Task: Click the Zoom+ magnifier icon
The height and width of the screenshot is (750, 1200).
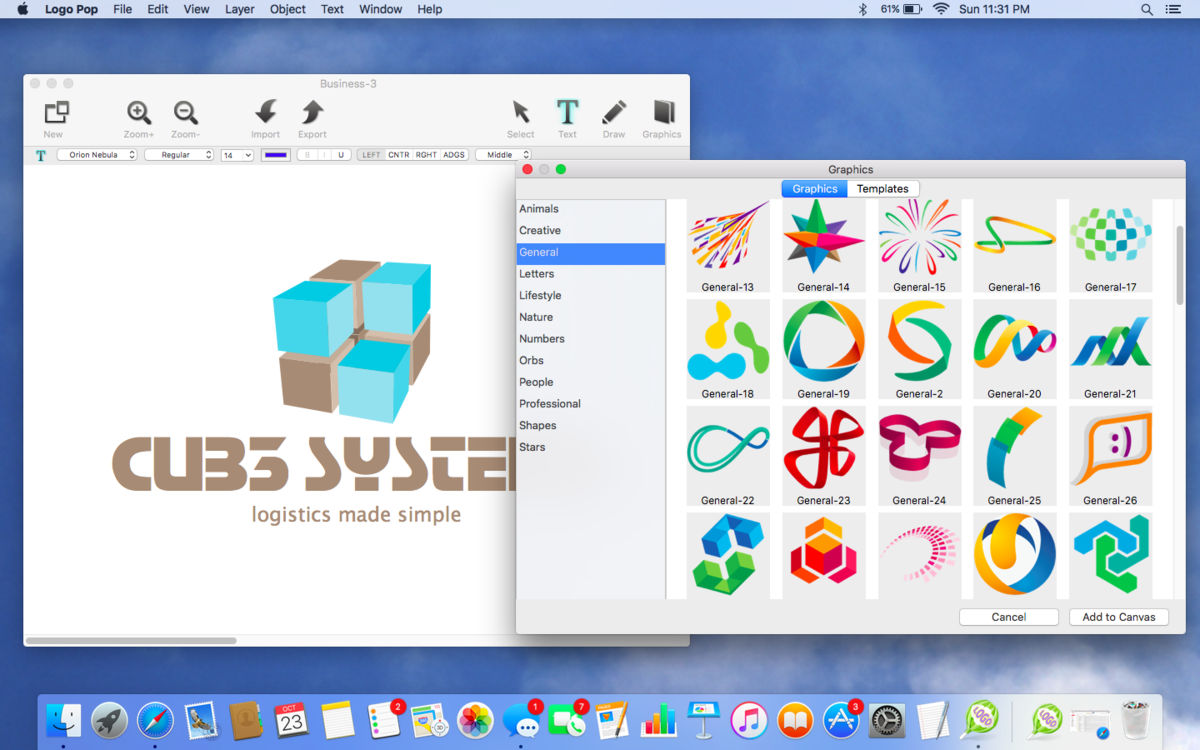Action: (139, 113)
